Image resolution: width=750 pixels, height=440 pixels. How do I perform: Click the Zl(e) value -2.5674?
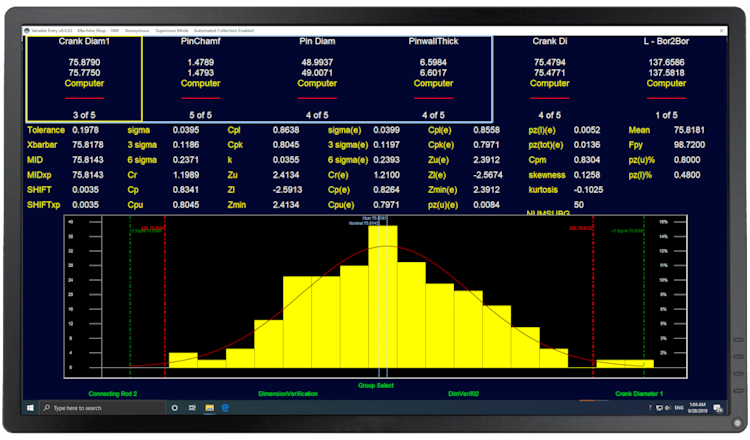pyautogui.click(x=488, y=175)
